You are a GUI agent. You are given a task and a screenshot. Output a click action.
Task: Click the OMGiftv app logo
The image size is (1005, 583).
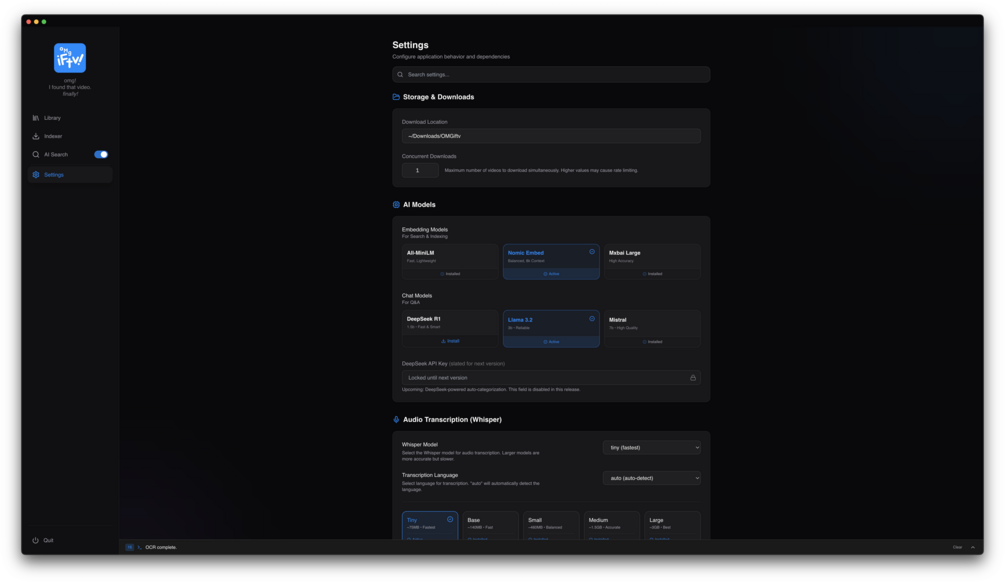point(70,58)
